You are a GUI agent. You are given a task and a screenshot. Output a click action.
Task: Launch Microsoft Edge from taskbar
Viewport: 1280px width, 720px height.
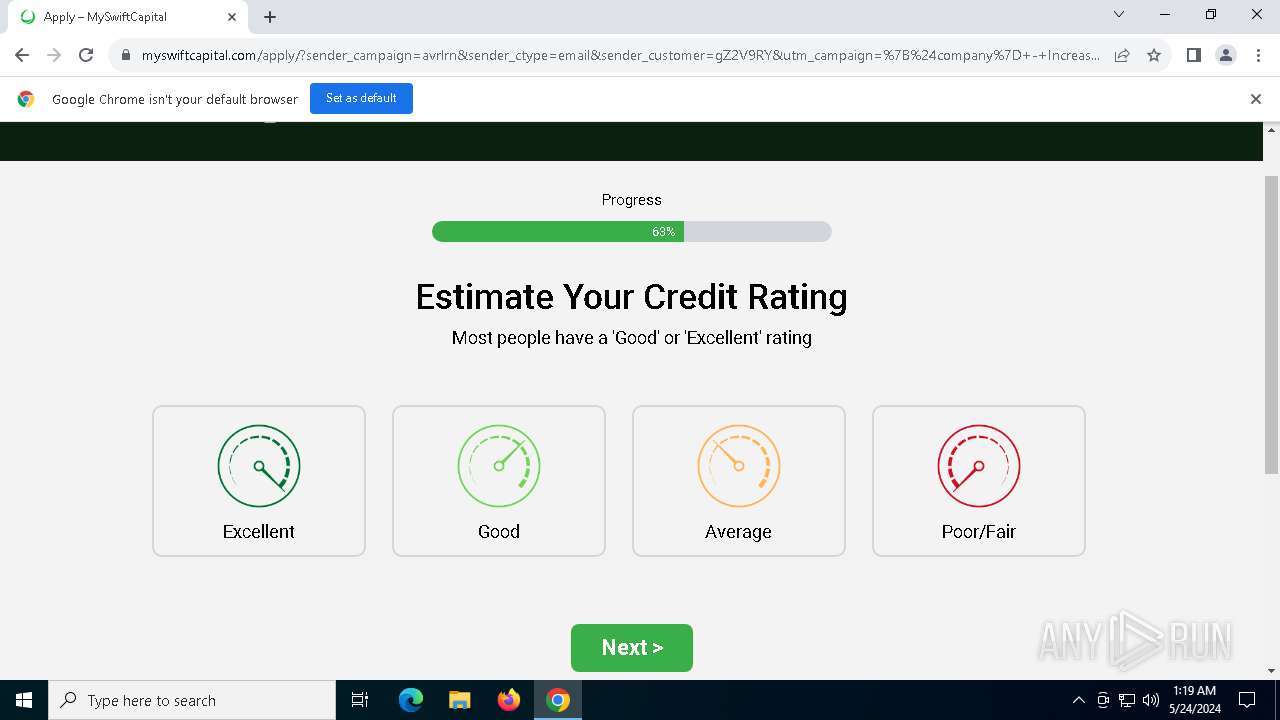tap(411, 700)
